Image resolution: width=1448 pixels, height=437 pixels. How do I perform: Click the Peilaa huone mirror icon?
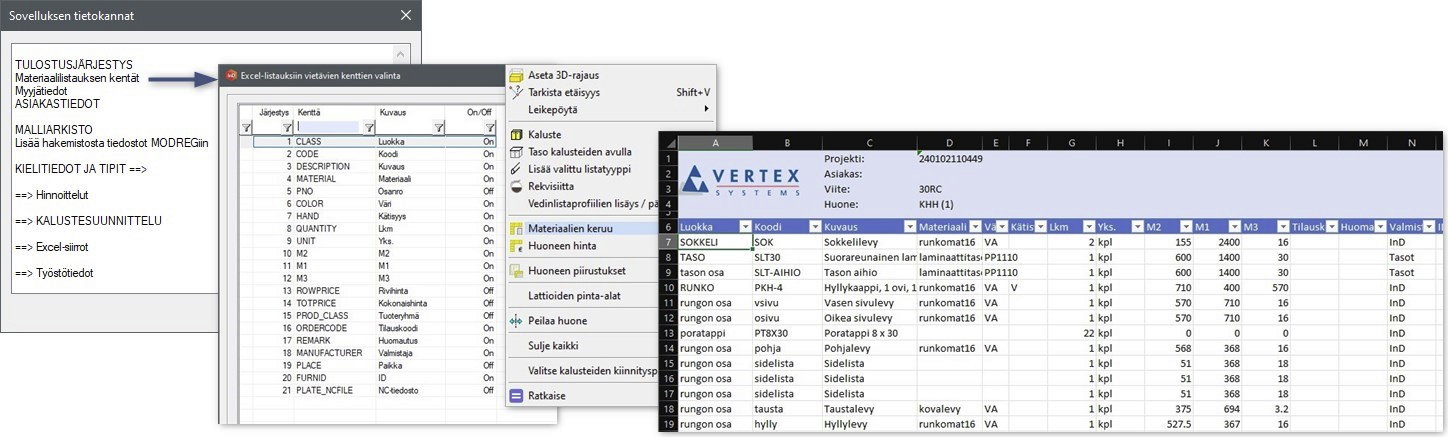pos(517,321)
